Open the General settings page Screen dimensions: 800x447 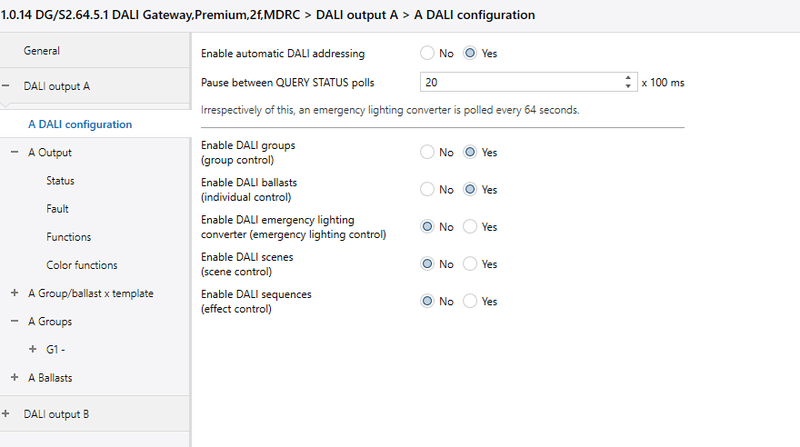[41, 50]
